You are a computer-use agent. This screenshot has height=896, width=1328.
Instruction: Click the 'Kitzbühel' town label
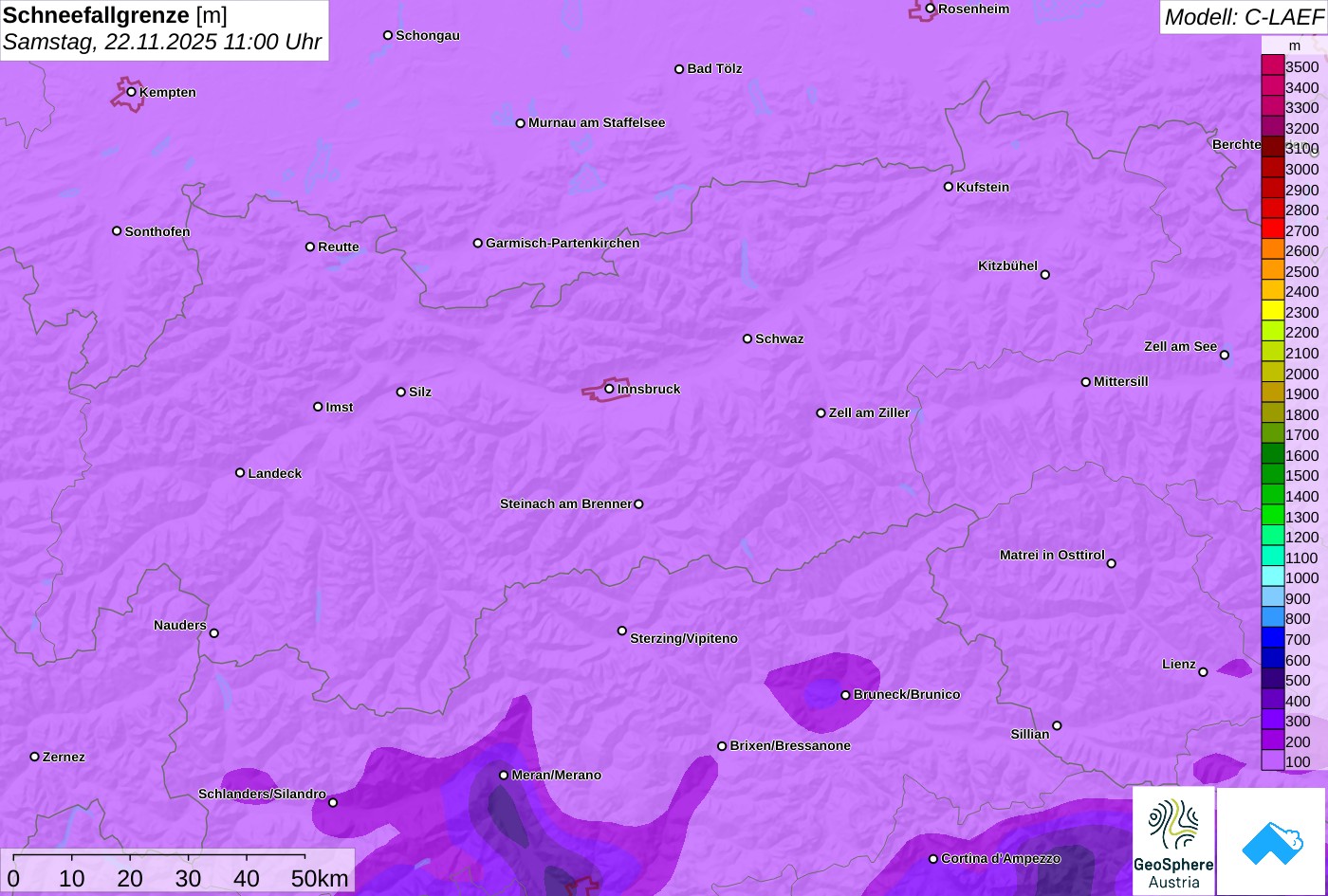[1007, 265]
